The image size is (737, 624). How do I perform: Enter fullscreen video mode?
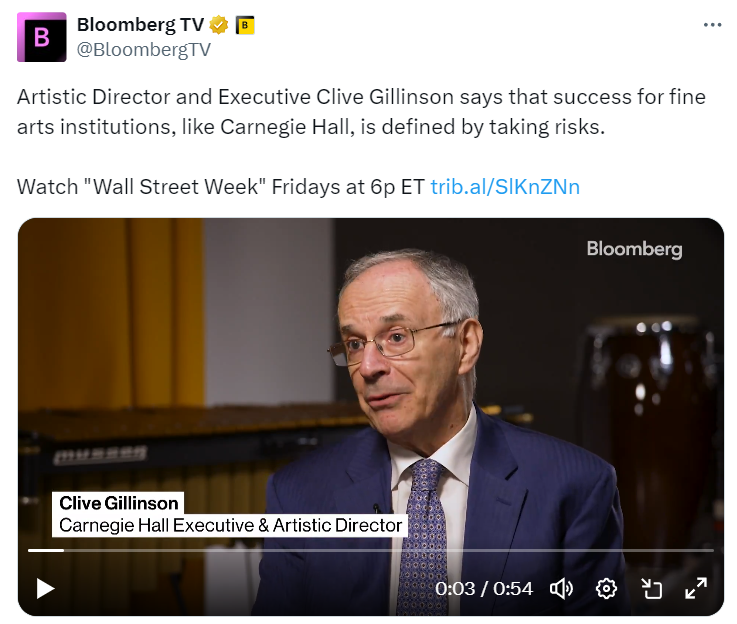pos(696,588)
